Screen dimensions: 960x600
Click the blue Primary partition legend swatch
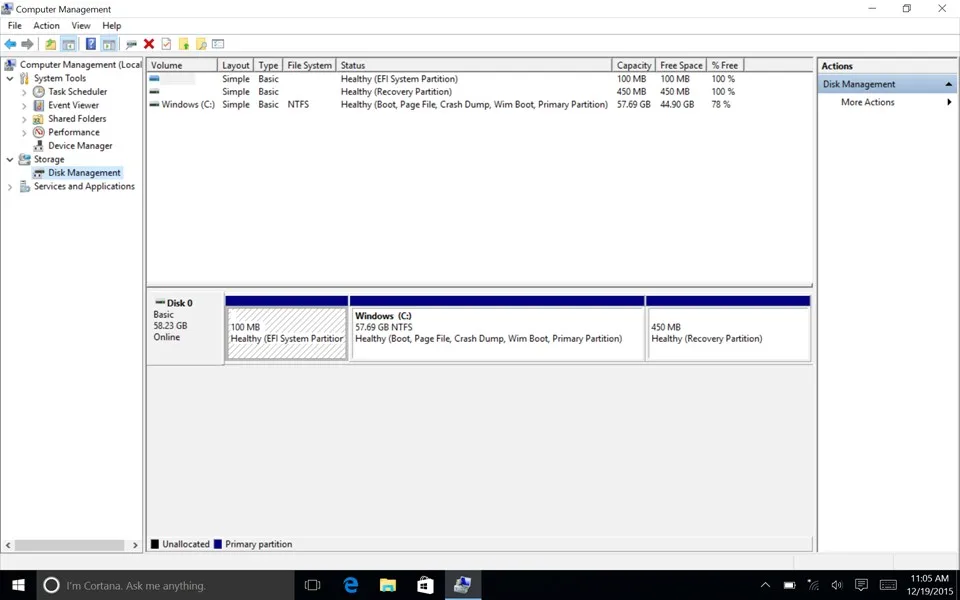tap(217, 544)
